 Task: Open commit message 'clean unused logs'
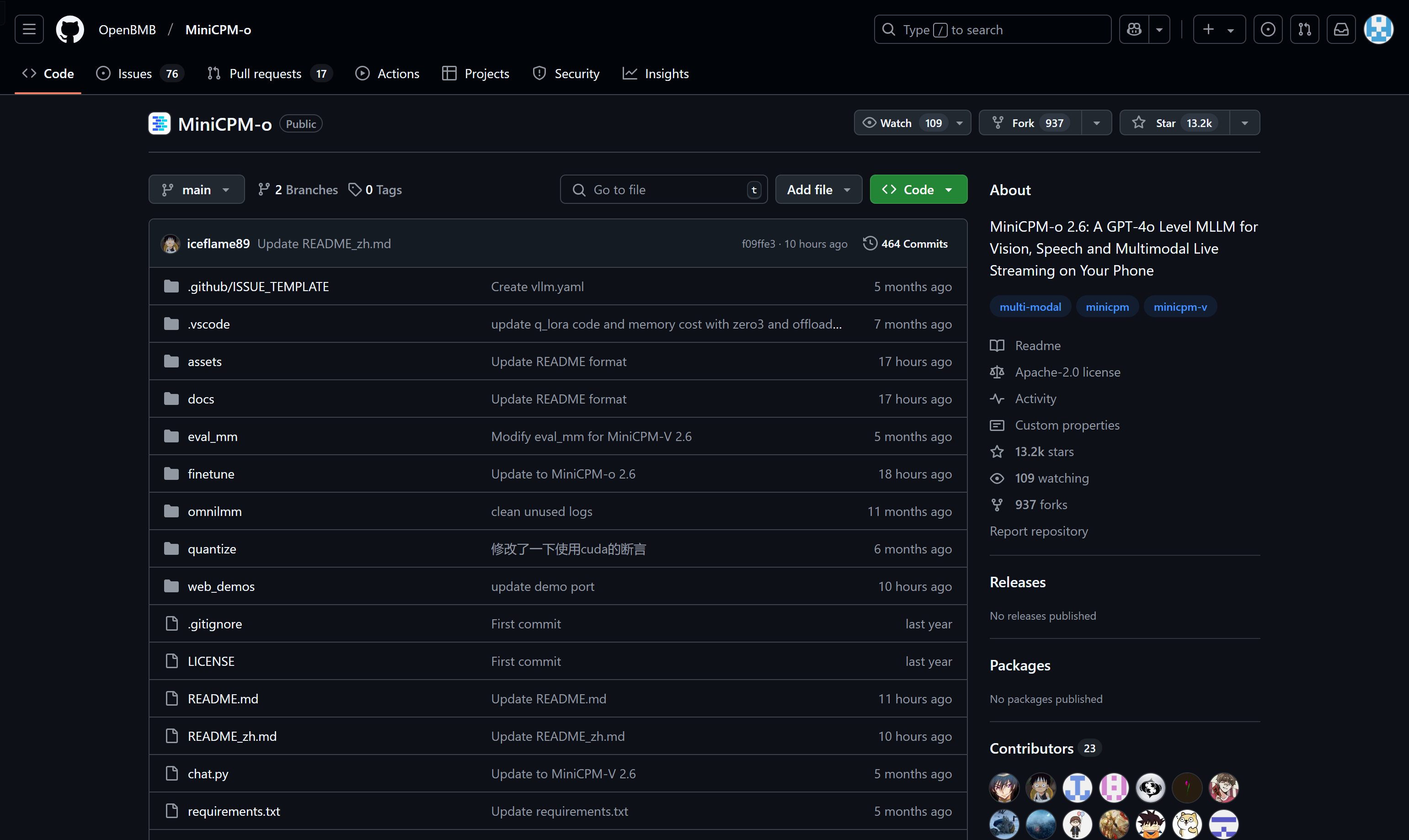542,511
